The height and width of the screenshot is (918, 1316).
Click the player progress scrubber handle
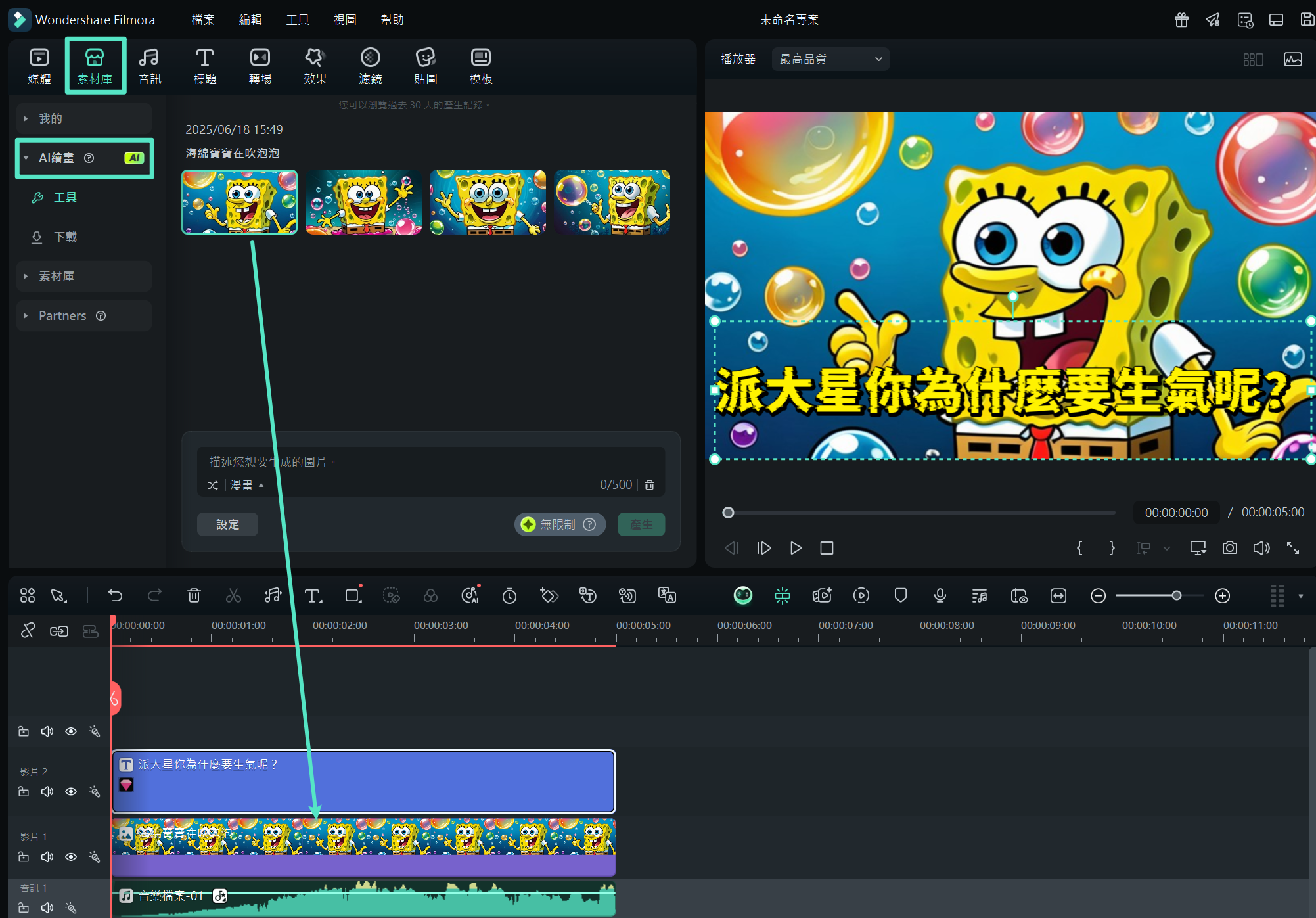[x=728, y=513]
